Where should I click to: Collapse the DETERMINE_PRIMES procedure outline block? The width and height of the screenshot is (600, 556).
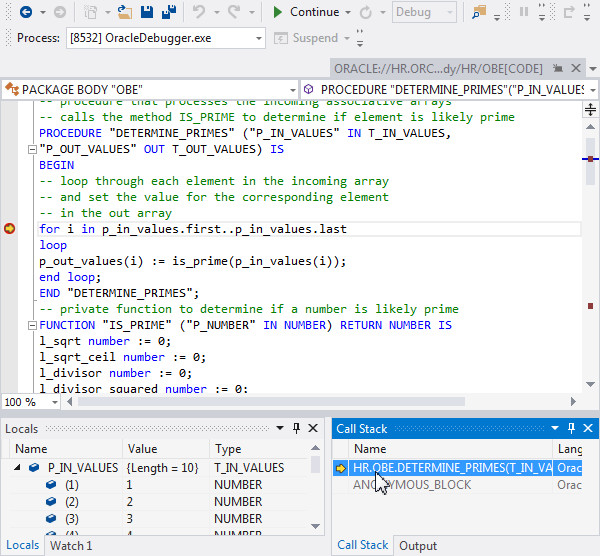[x=33, y=150]
